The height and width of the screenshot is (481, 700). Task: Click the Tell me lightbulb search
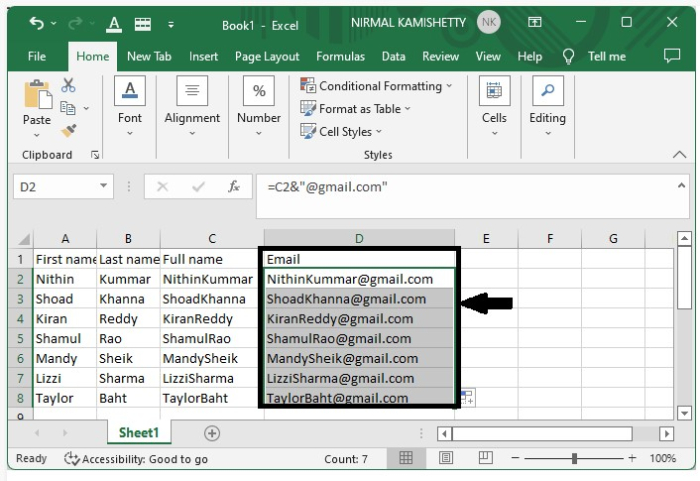pyautogui.click(x=568, y=57)
